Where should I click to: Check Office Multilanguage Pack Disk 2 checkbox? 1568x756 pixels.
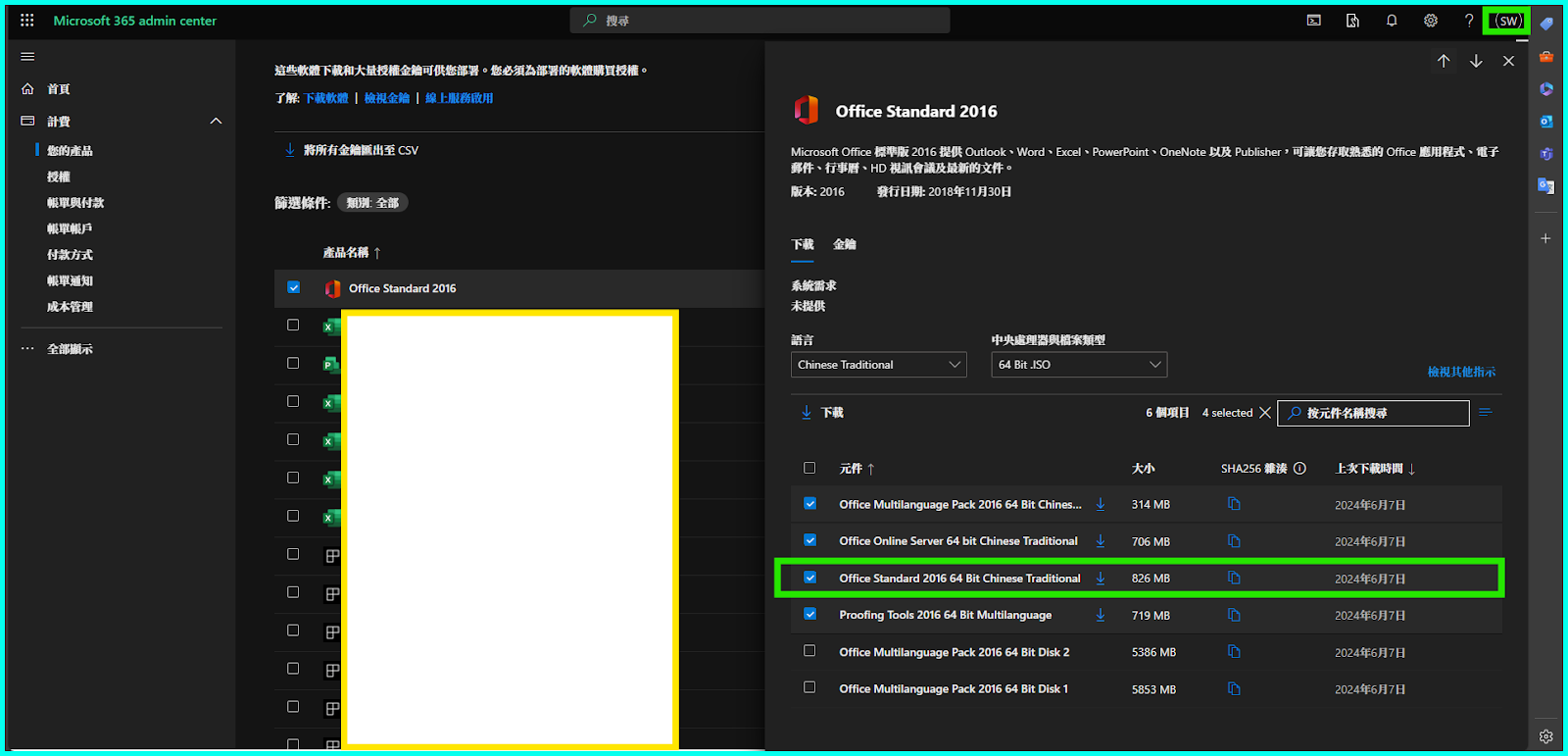pos(809,651)
